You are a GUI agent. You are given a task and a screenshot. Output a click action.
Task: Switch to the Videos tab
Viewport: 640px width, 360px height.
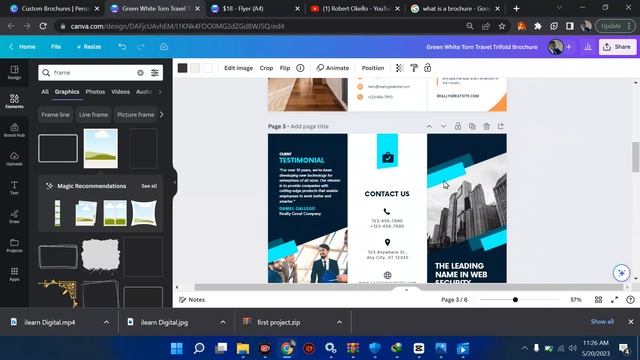(x=120, y=92)
